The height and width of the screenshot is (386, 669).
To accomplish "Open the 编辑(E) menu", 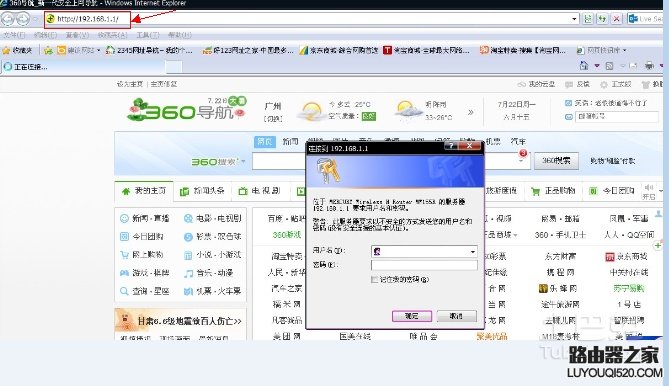I will click(x=45, y=35).
